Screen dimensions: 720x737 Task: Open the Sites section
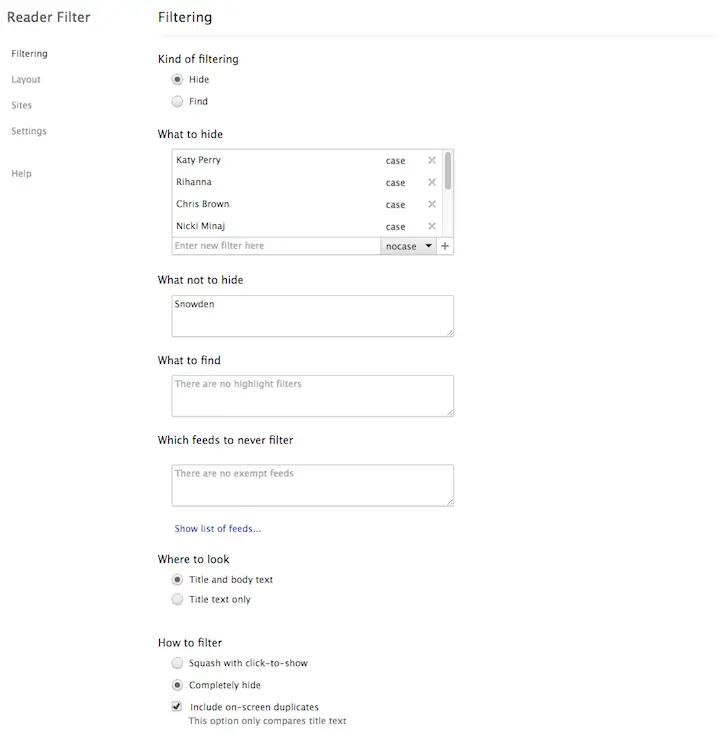pyautogui.click(x=22, y=105)
